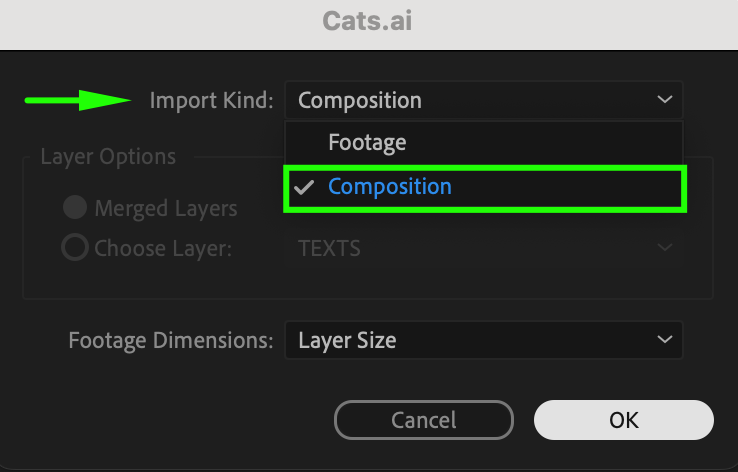Viewport: 738px width, 472px height.
Task: Click the Merged Layers label text
Action: (166, 208)
